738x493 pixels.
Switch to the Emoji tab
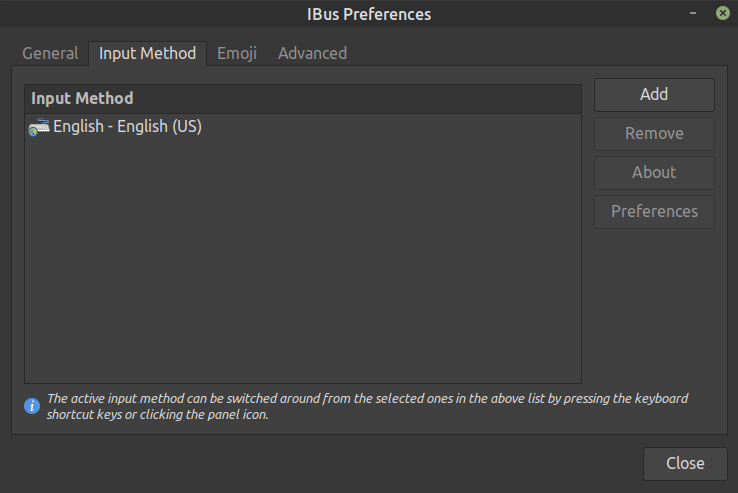pos(237,53)
